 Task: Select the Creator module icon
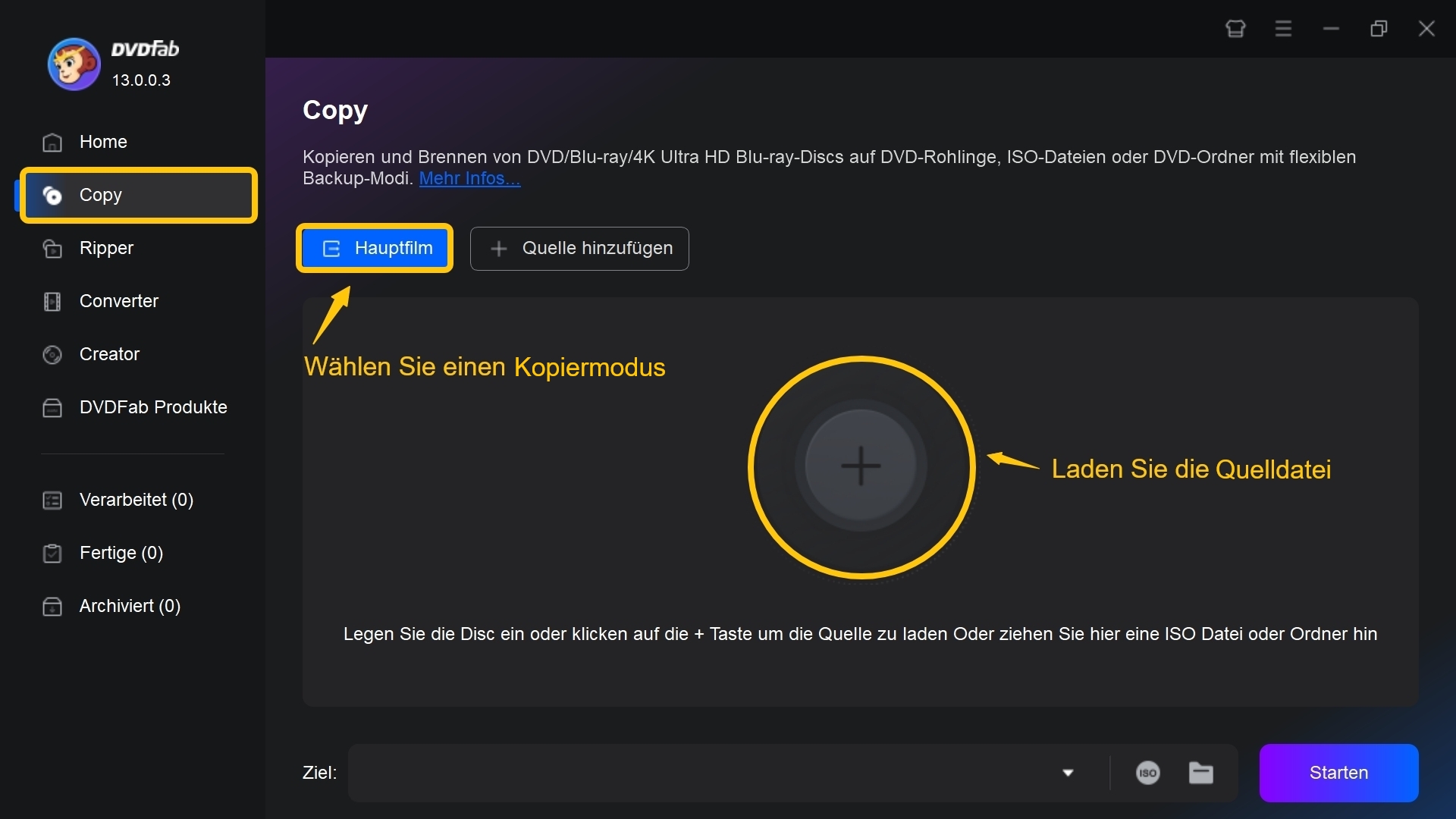coord(54,353)
